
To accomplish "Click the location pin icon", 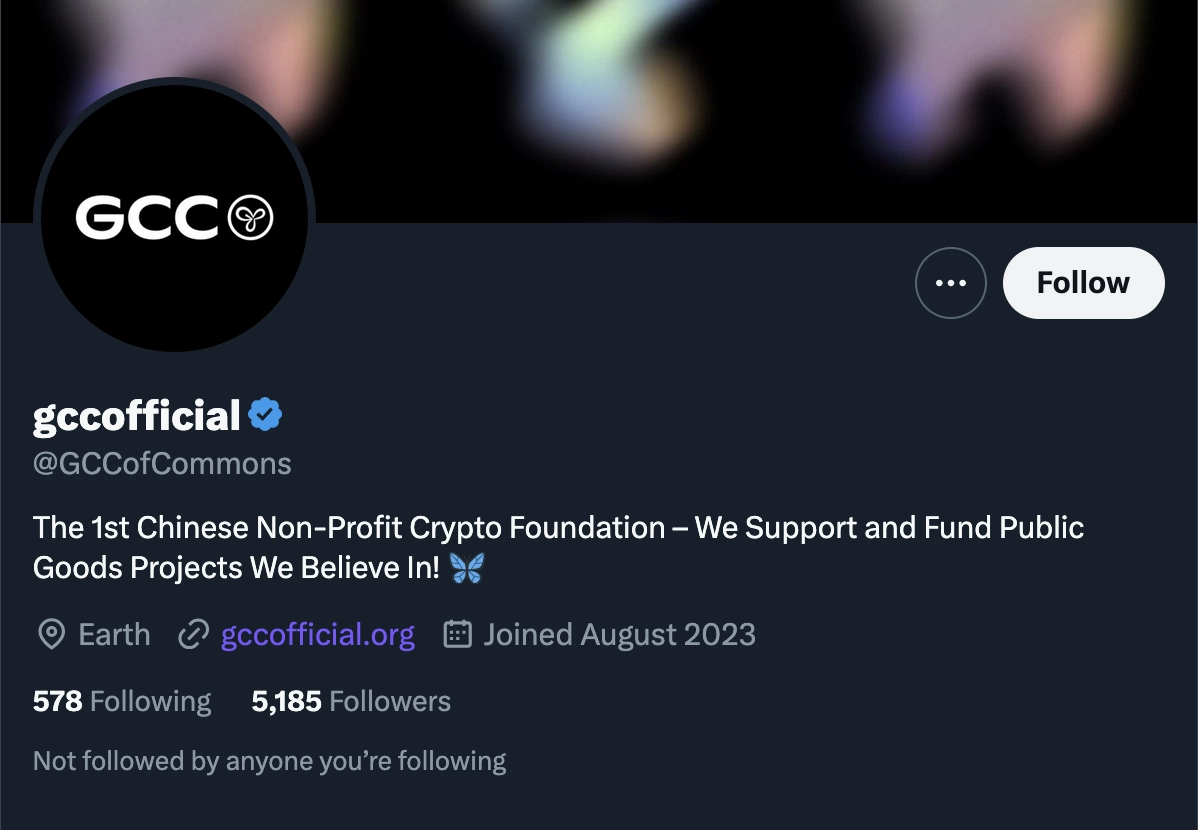I will click(x=50, y=635).
